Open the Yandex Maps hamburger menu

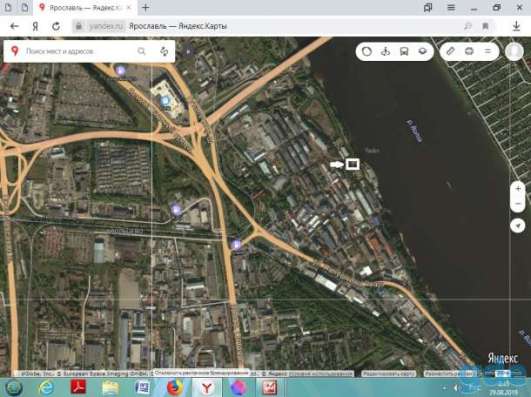click(x=488, y=51)
